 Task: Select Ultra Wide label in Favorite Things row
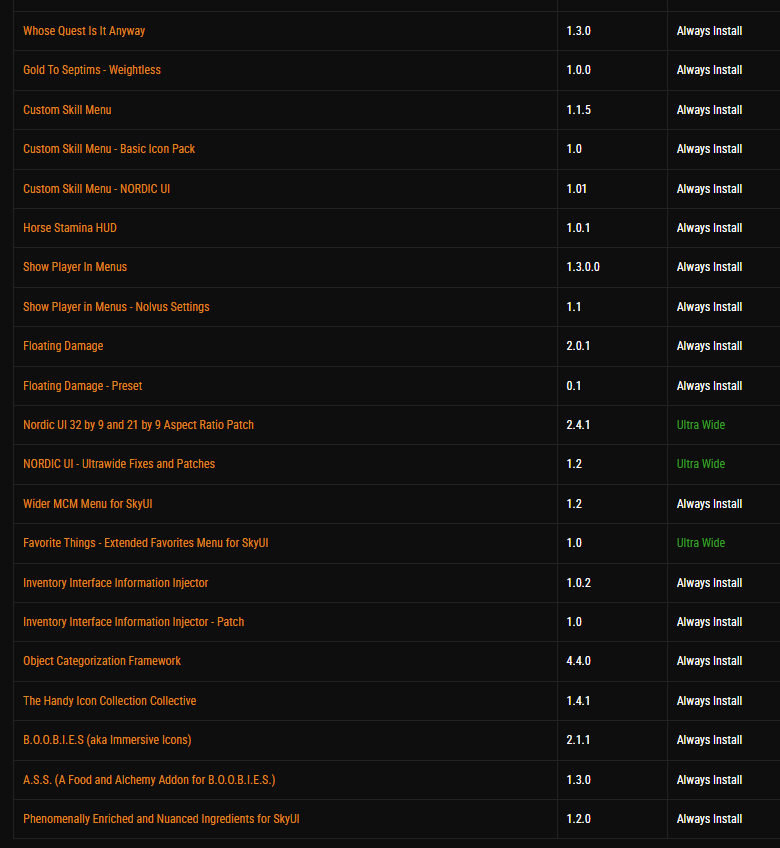701,542
